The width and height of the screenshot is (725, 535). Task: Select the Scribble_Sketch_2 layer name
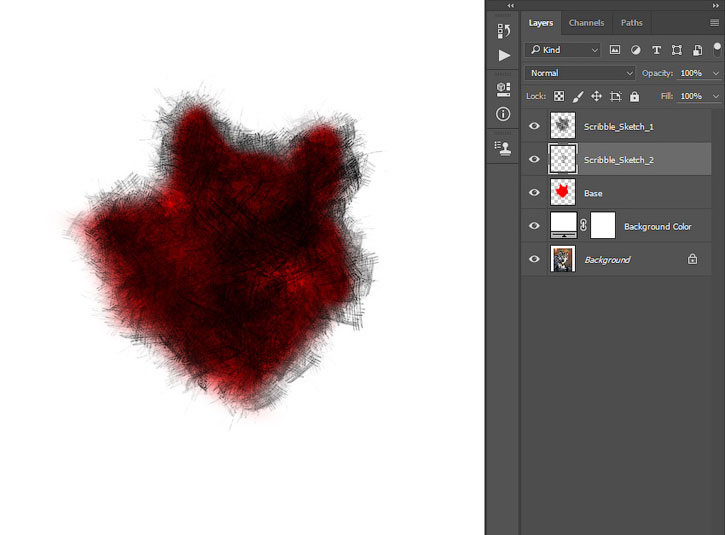619,160
